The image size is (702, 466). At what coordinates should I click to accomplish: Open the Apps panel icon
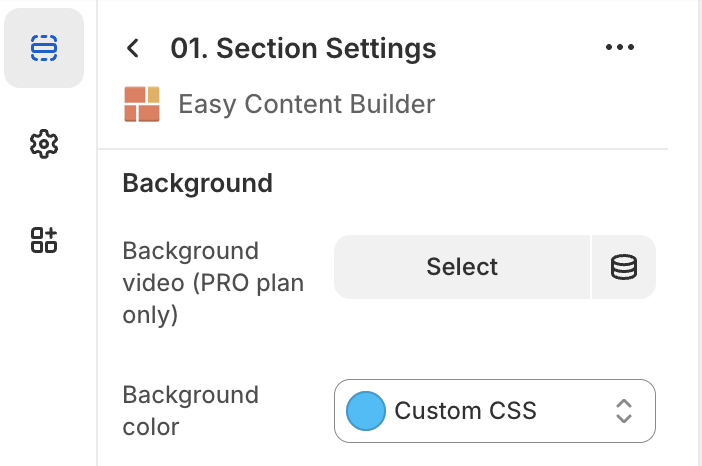click(44, 240)
